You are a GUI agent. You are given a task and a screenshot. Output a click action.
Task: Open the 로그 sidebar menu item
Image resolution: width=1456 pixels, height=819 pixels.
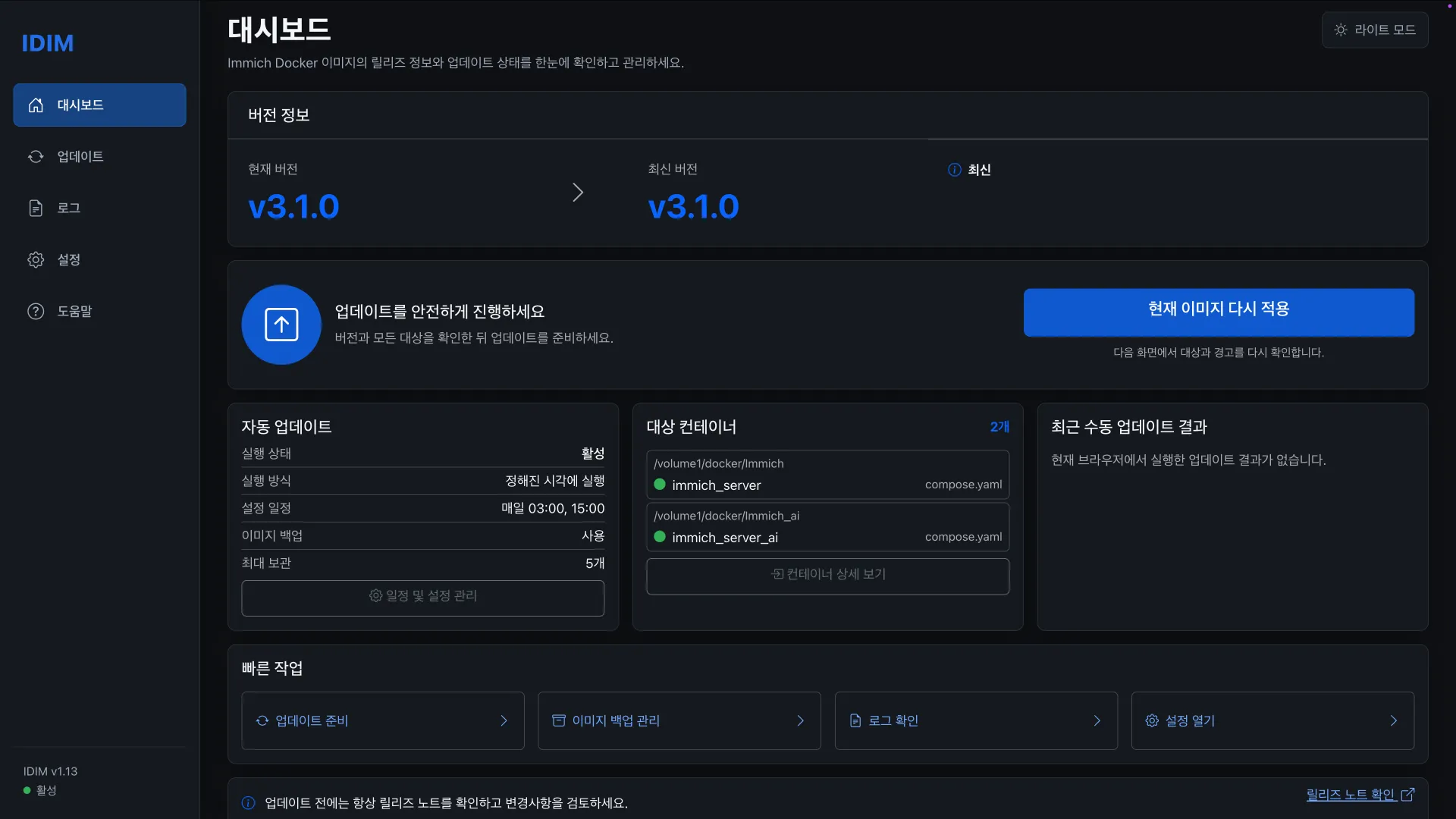click(99, 208)
